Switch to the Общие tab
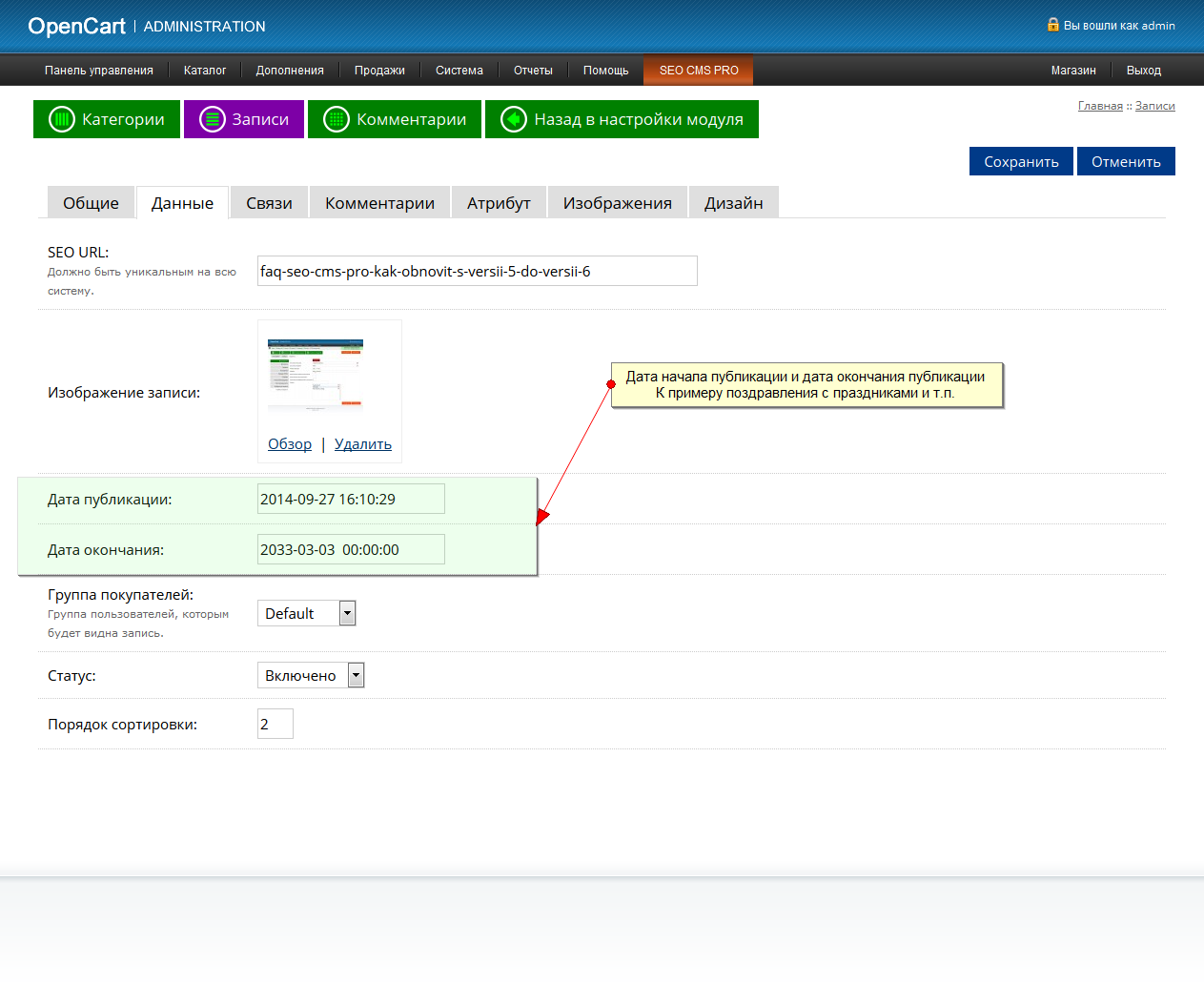Viewport: 1204px width, 983px height. (91, 203)
